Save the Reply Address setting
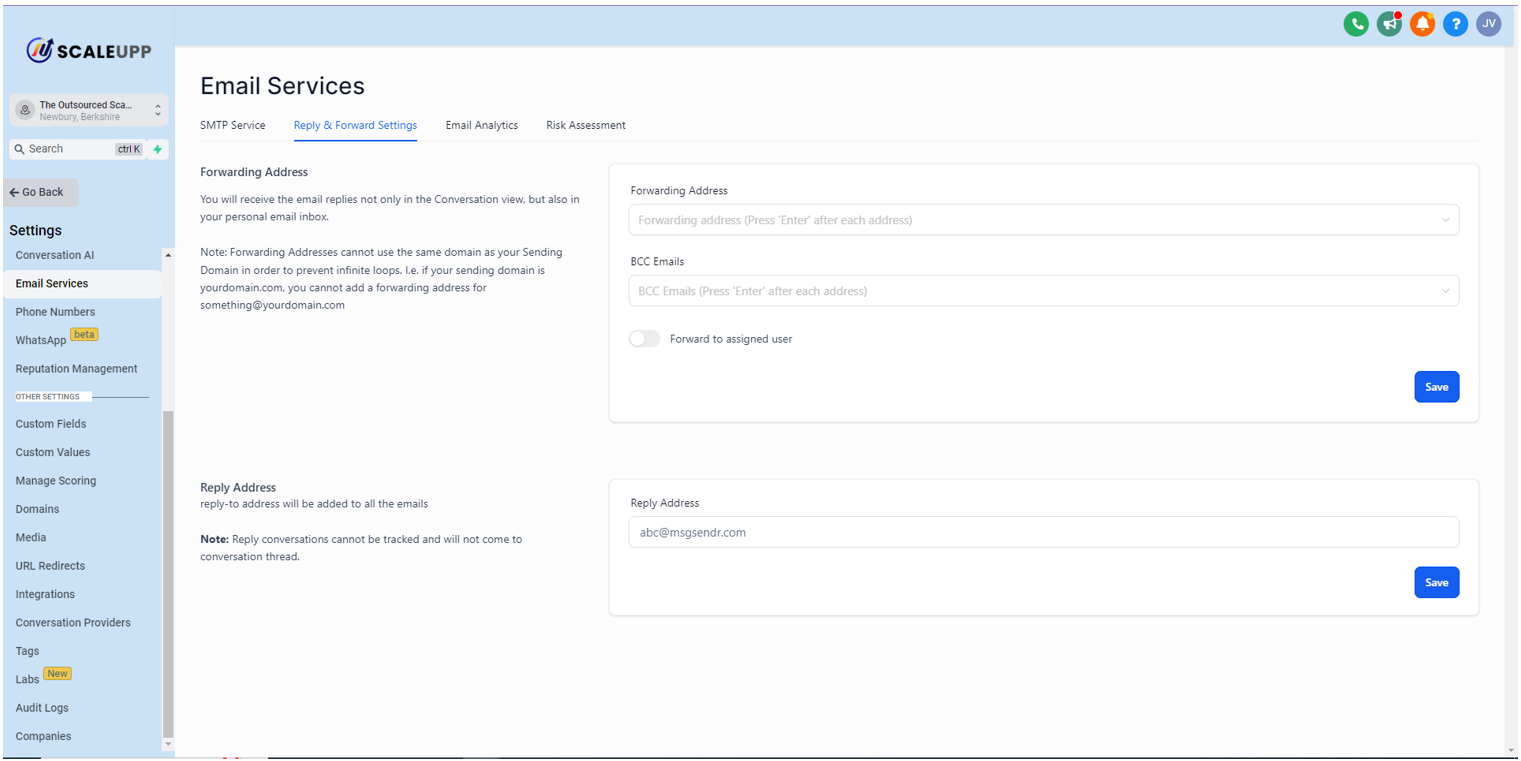The width and height of the screenshot is (1521, 761). coord(1436,582)
